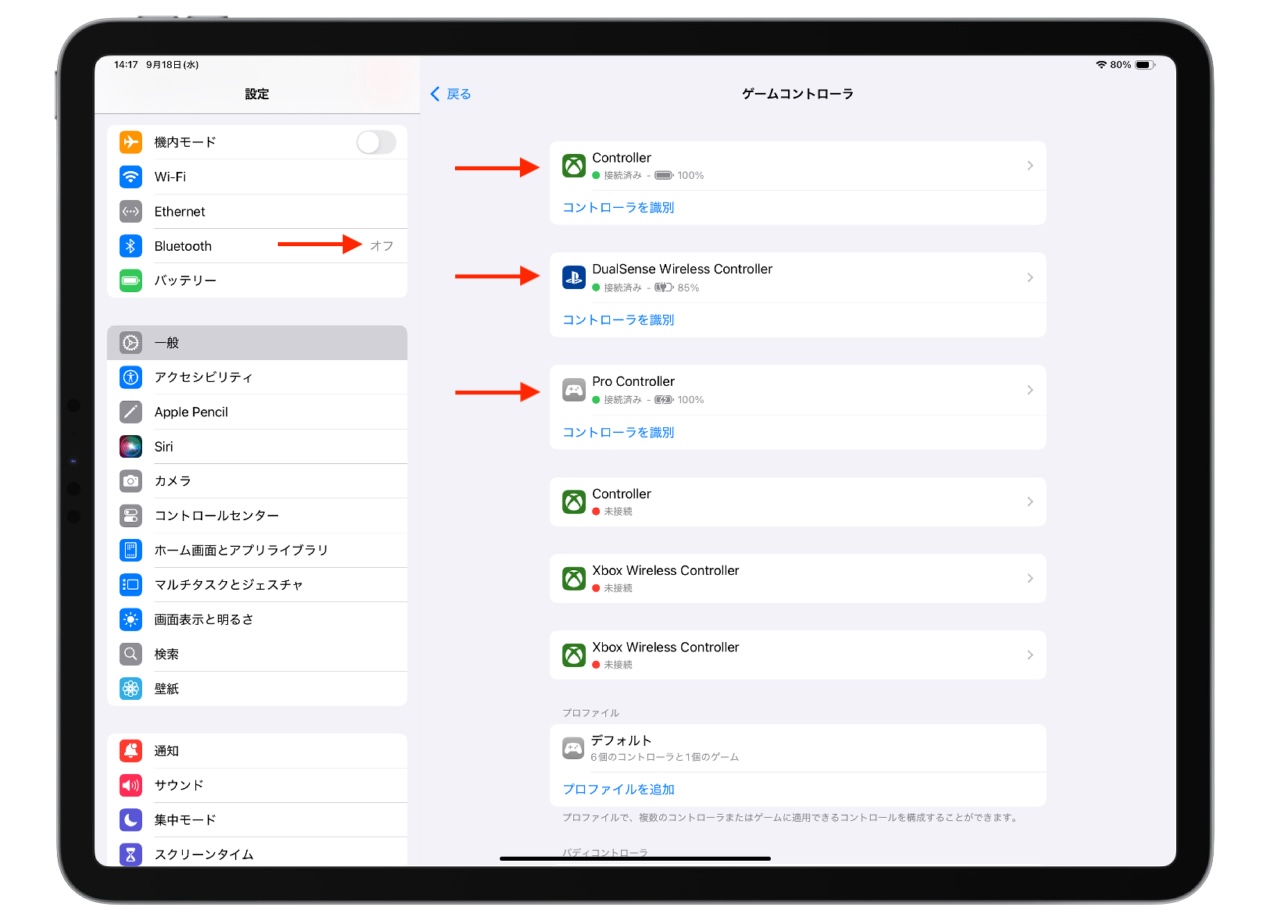
Task: Tap Xbox icon of connected Controller 100%
Action: click(x=574, y=166)
